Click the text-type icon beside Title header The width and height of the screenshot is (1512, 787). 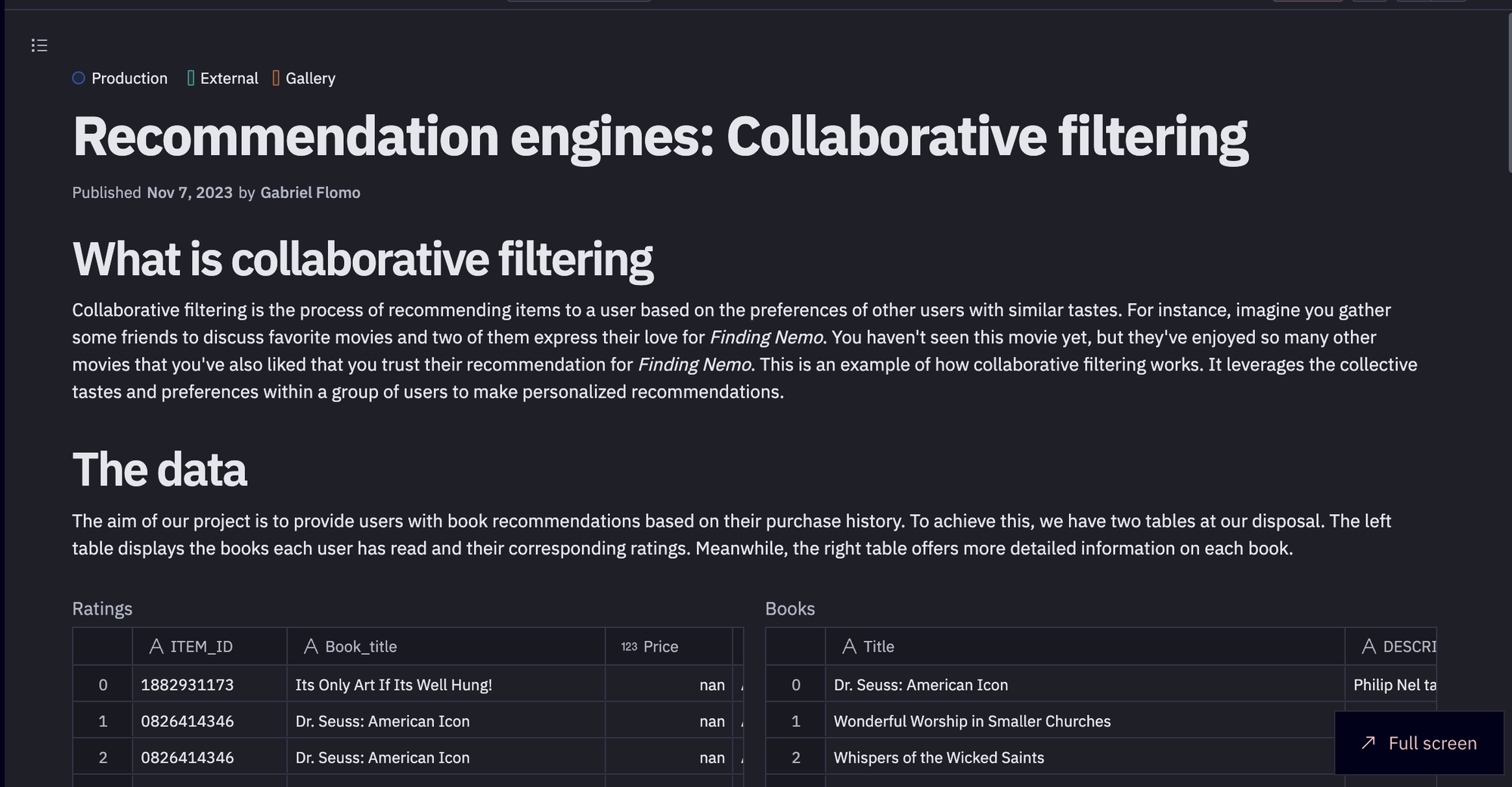[850, 646]
